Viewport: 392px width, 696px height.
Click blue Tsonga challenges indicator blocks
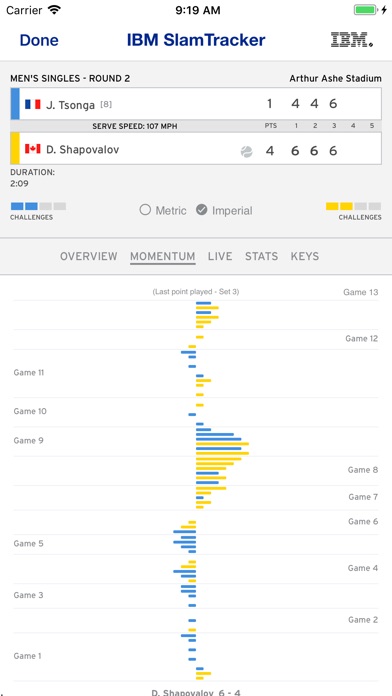pyautogui.click(x=38, y=206)
